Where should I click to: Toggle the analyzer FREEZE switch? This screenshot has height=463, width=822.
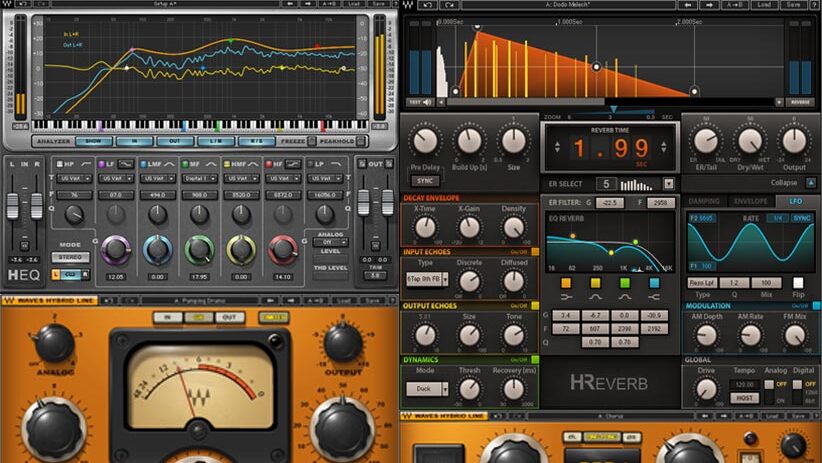click(311, 141)
